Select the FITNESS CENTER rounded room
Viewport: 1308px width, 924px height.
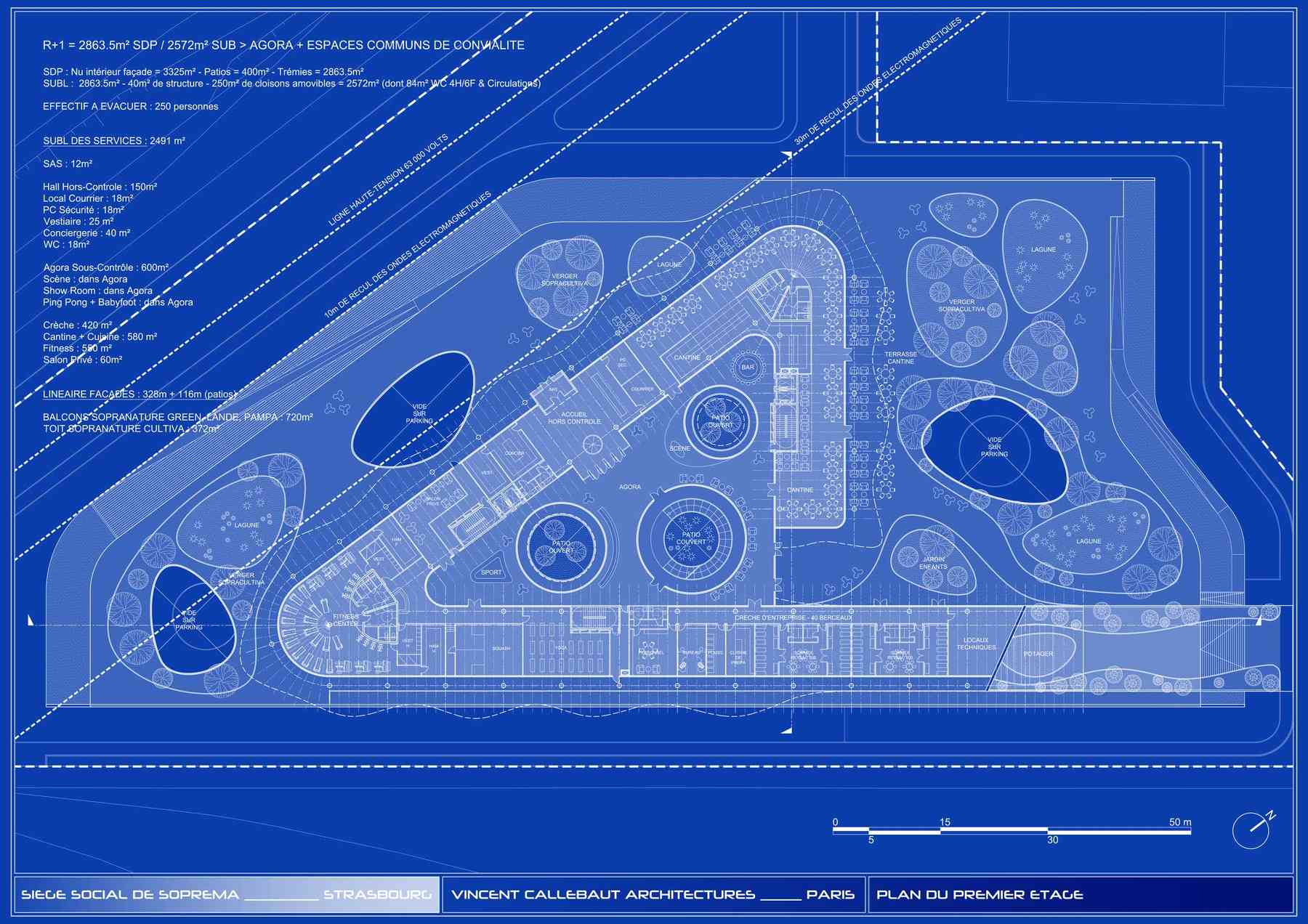345,620
